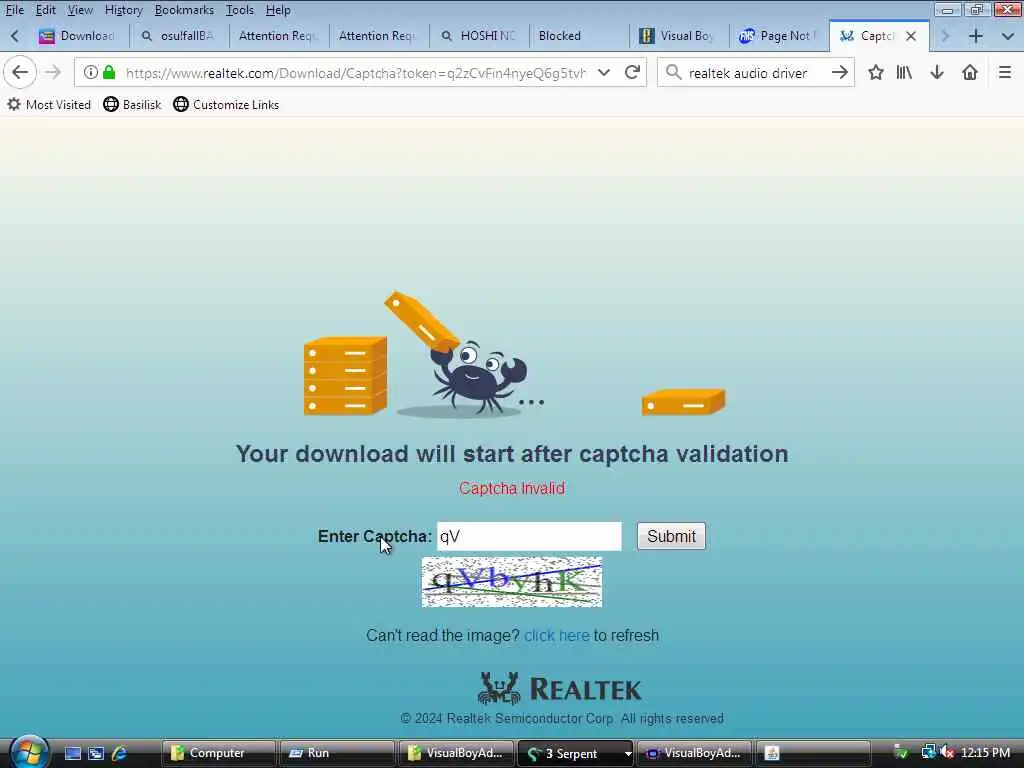Click the red 'Captcha Invalid' message
Image resolution: width=1024 pixels, height=768 pixels.
(511, 488)
